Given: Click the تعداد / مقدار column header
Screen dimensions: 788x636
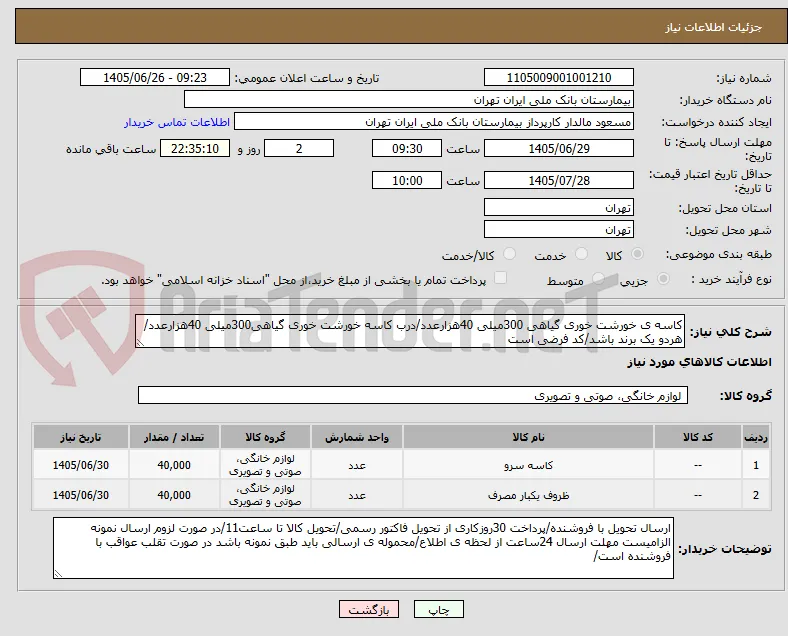Looking at the screenshot, I should 174,437.
